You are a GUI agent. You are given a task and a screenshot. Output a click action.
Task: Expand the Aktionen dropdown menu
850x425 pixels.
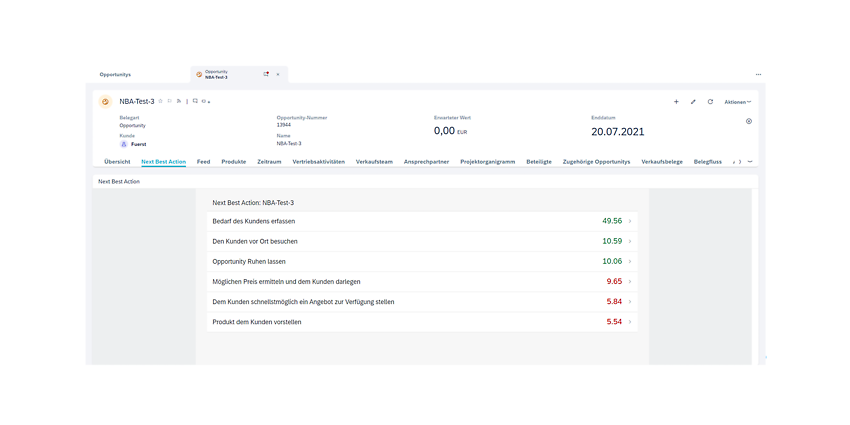(x=738, y=102)
